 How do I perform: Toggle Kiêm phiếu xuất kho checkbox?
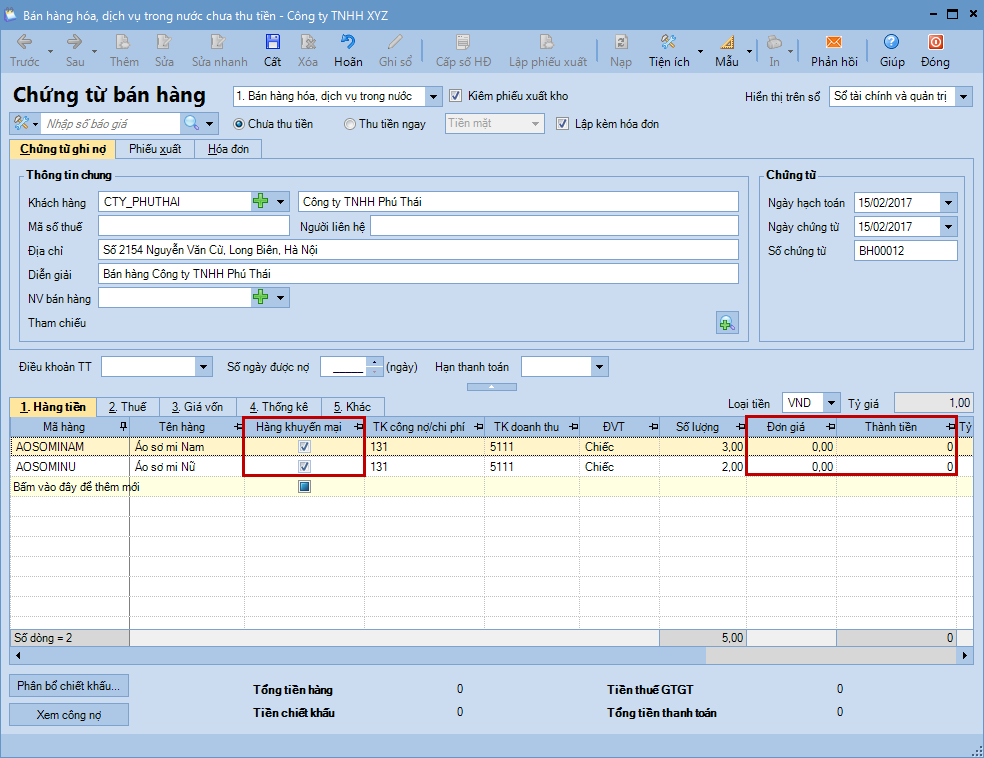(456, 97)
